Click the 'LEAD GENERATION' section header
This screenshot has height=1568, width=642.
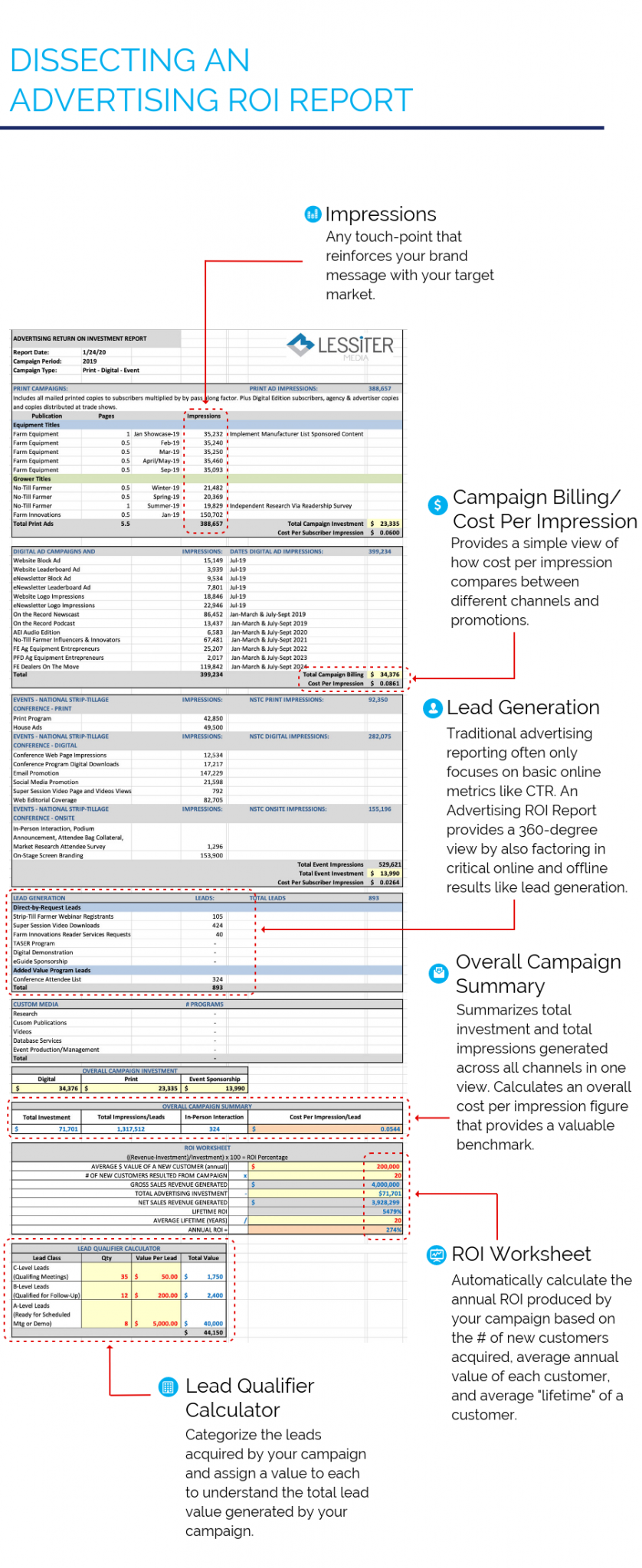click(x=39, y=898)
